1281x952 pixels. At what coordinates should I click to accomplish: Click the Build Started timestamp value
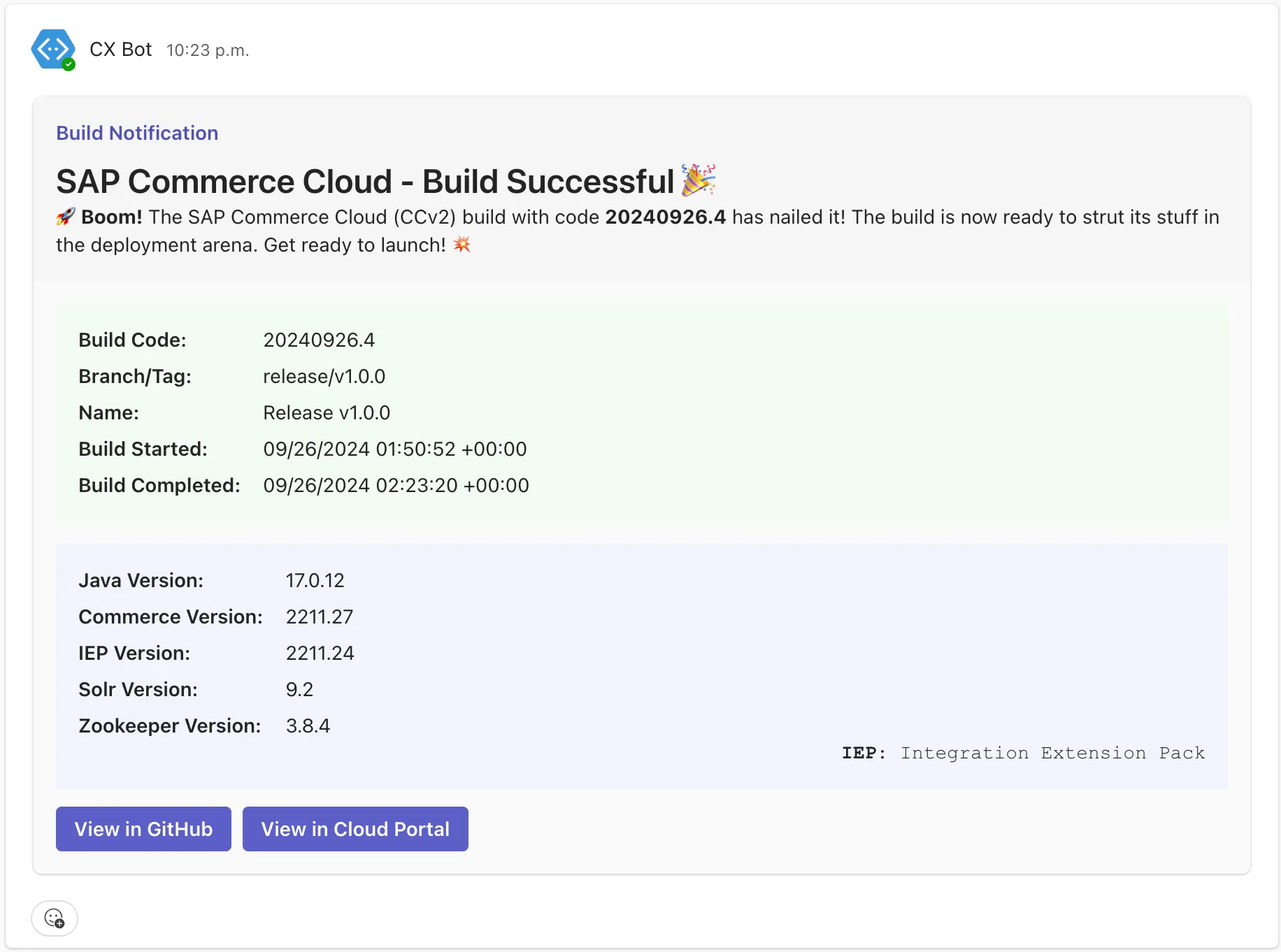pos(394,449)
